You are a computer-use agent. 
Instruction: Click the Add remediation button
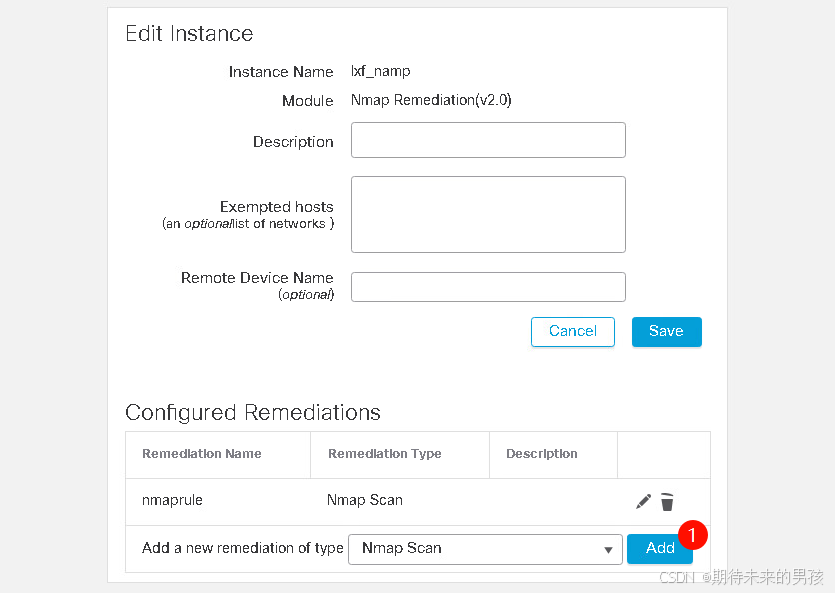point(660,548)
